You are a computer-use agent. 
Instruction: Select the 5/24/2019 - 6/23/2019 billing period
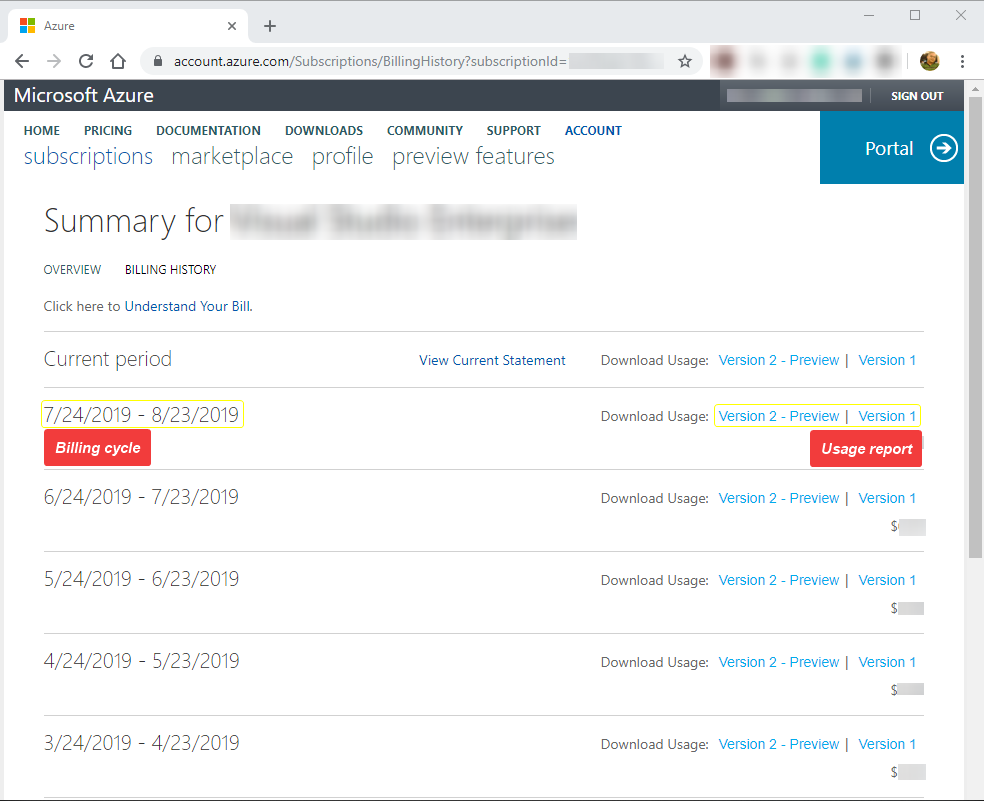coord(141,579)
